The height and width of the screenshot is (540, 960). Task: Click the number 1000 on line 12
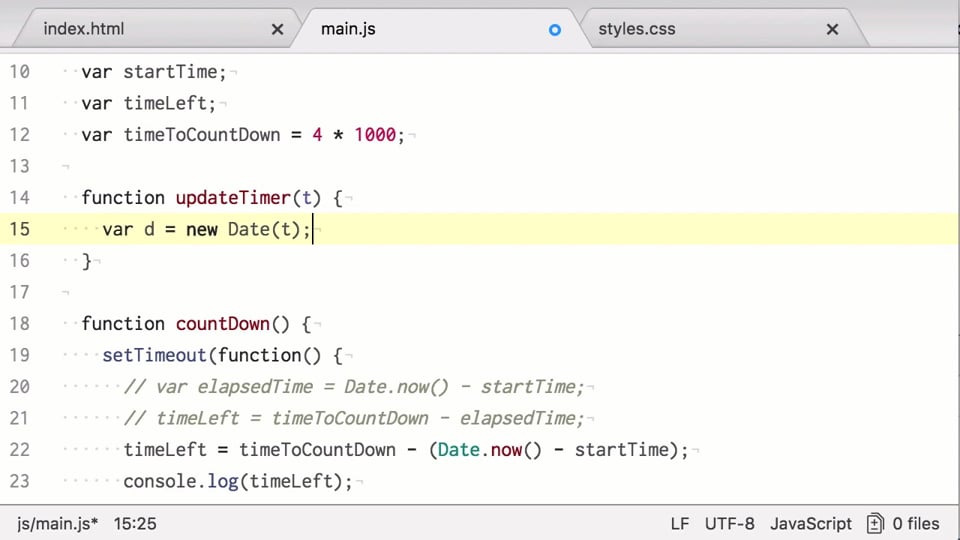(375, 135)
